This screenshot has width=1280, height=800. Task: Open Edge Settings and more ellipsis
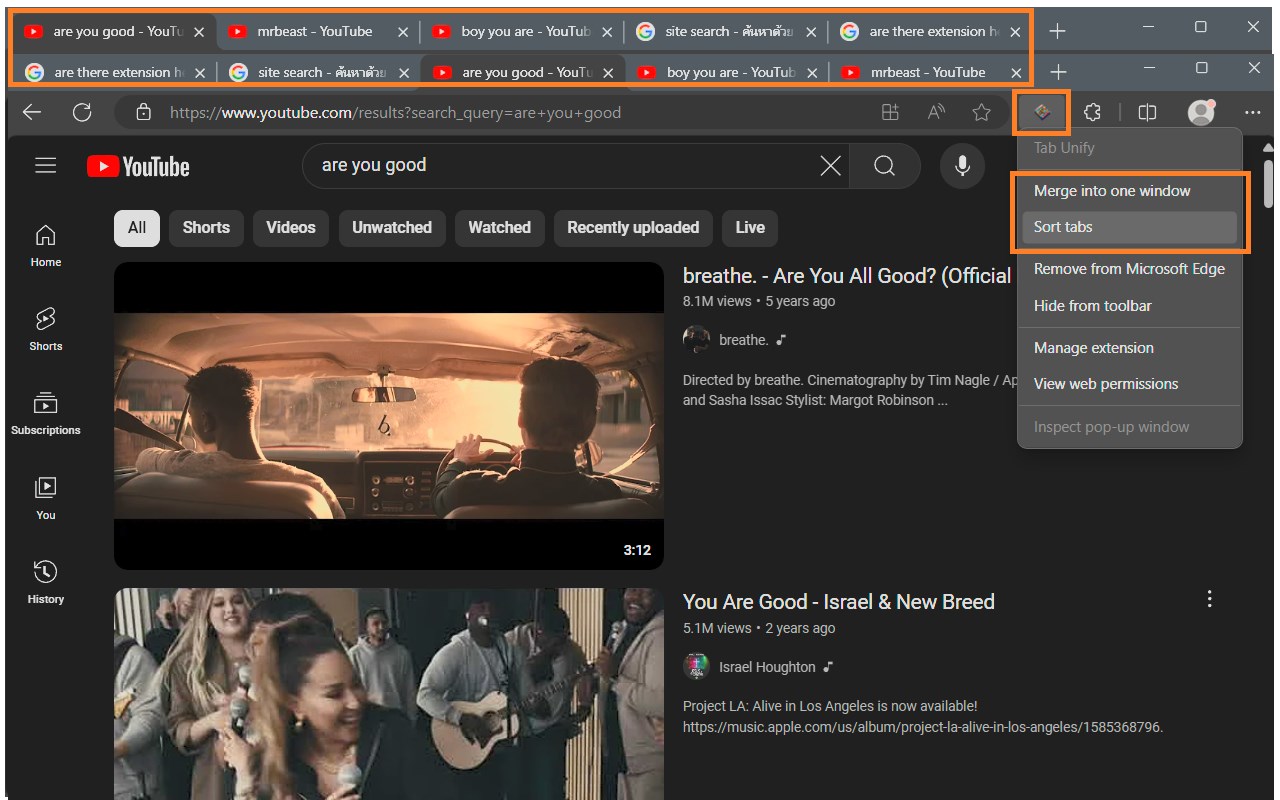(1253, 112)
